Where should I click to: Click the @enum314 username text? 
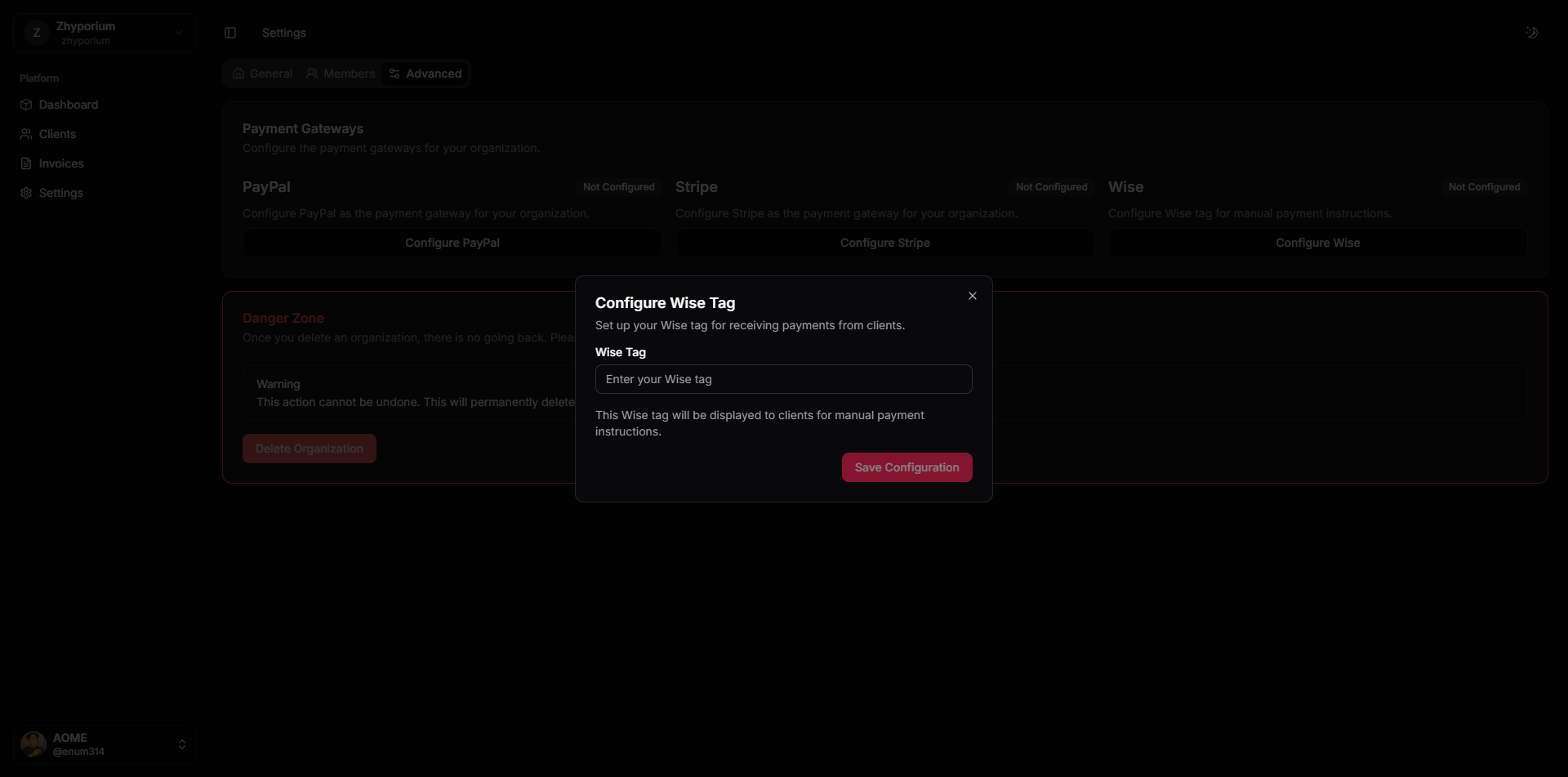tap(78, 752)
